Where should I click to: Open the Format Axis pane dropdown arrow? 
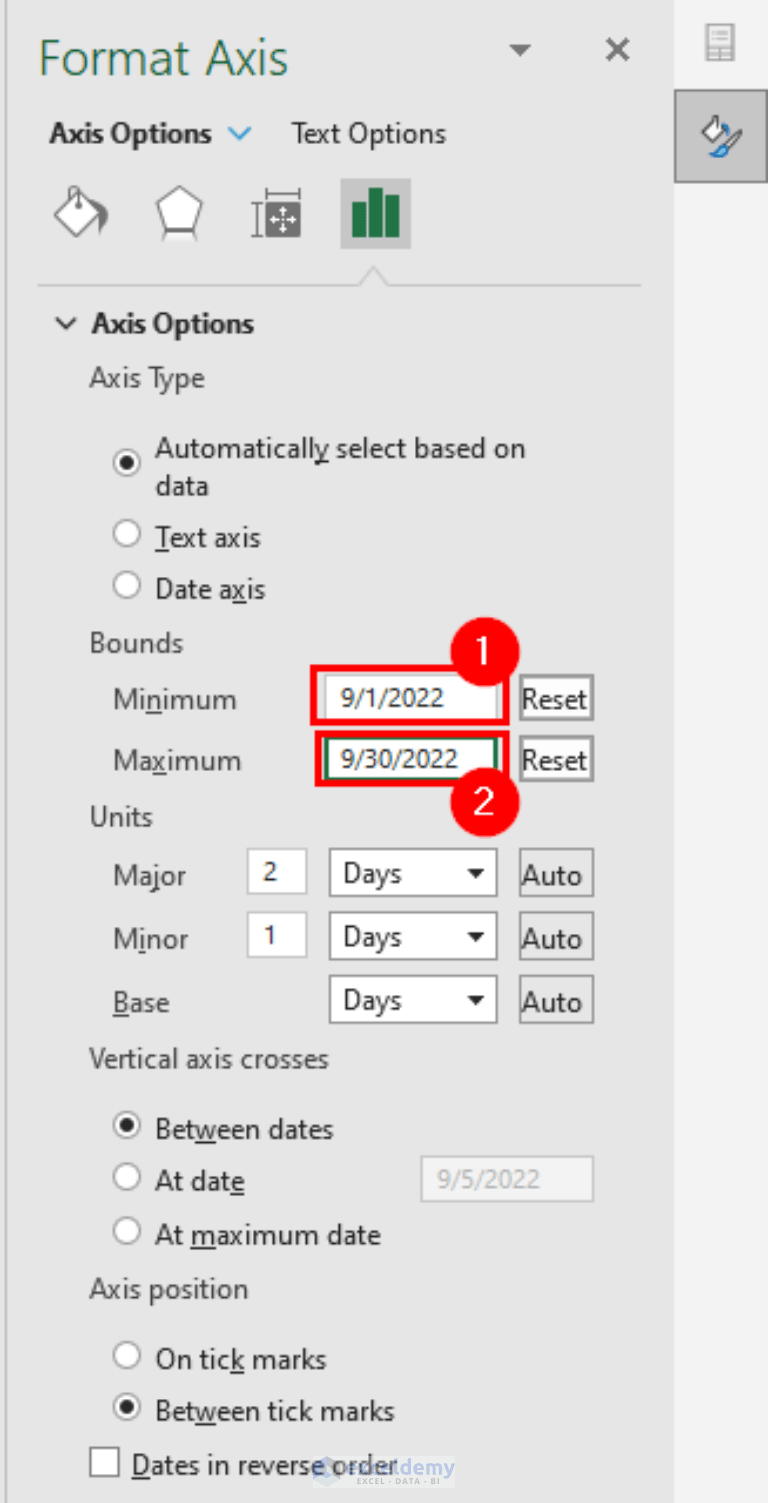coord(520,49)
